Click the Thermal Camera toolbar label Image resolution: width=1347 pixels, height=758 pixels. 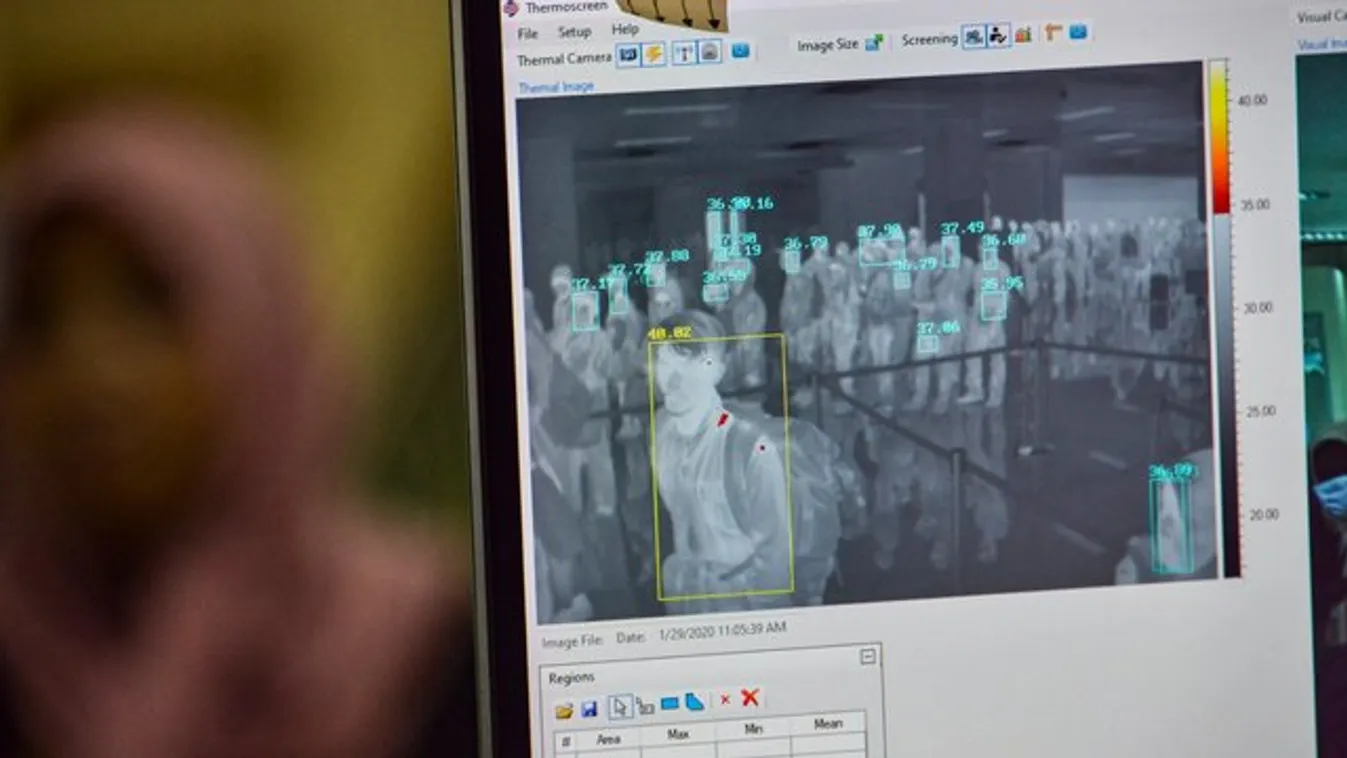tap(564, 59)
